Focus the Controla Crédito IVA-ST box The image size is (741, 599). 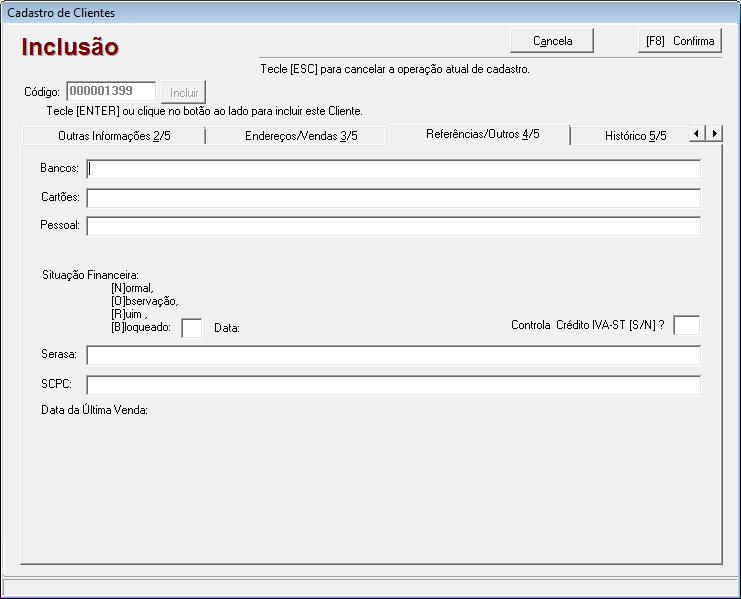686,325
